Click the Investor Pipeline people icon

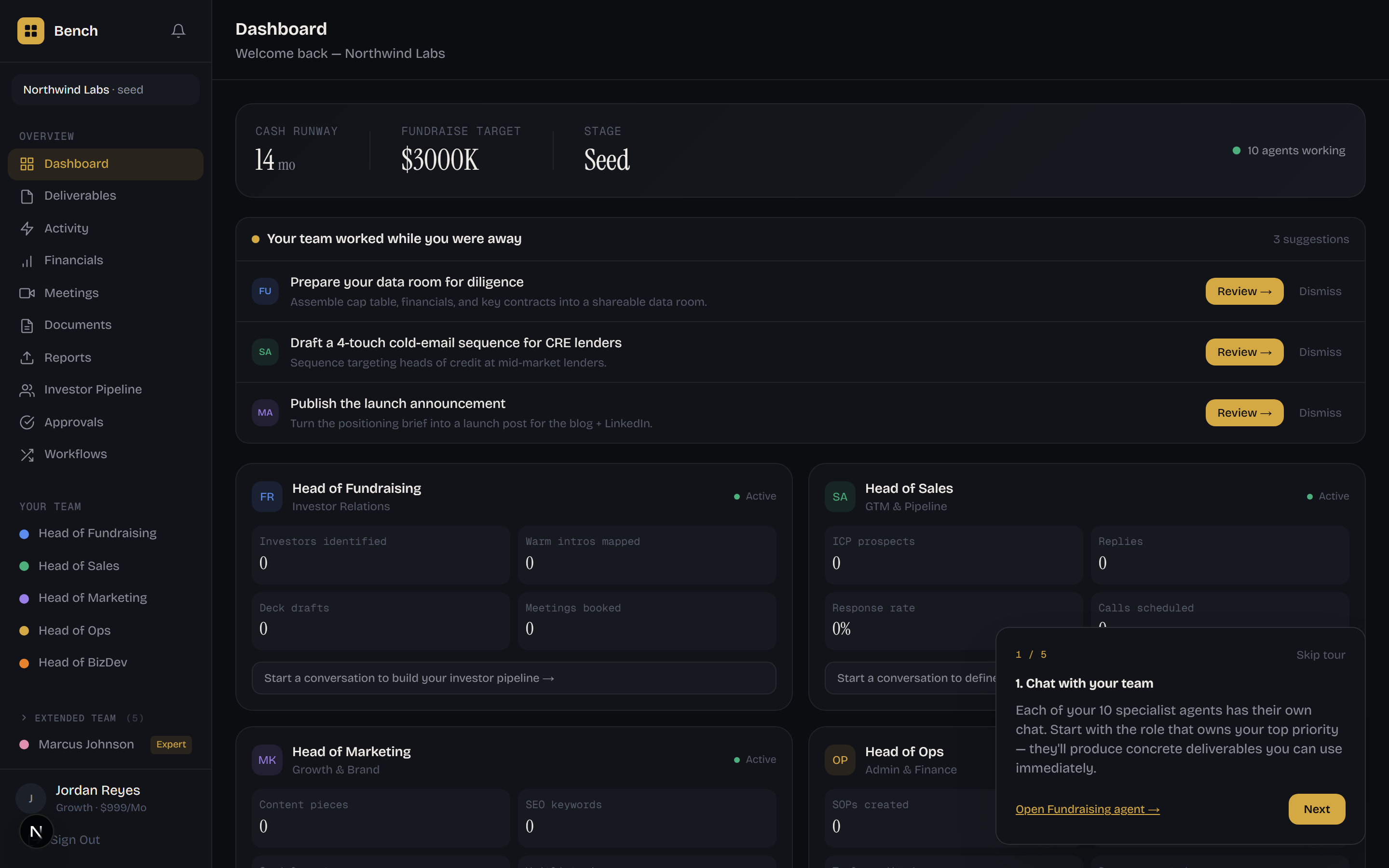(x=27, y=391)
